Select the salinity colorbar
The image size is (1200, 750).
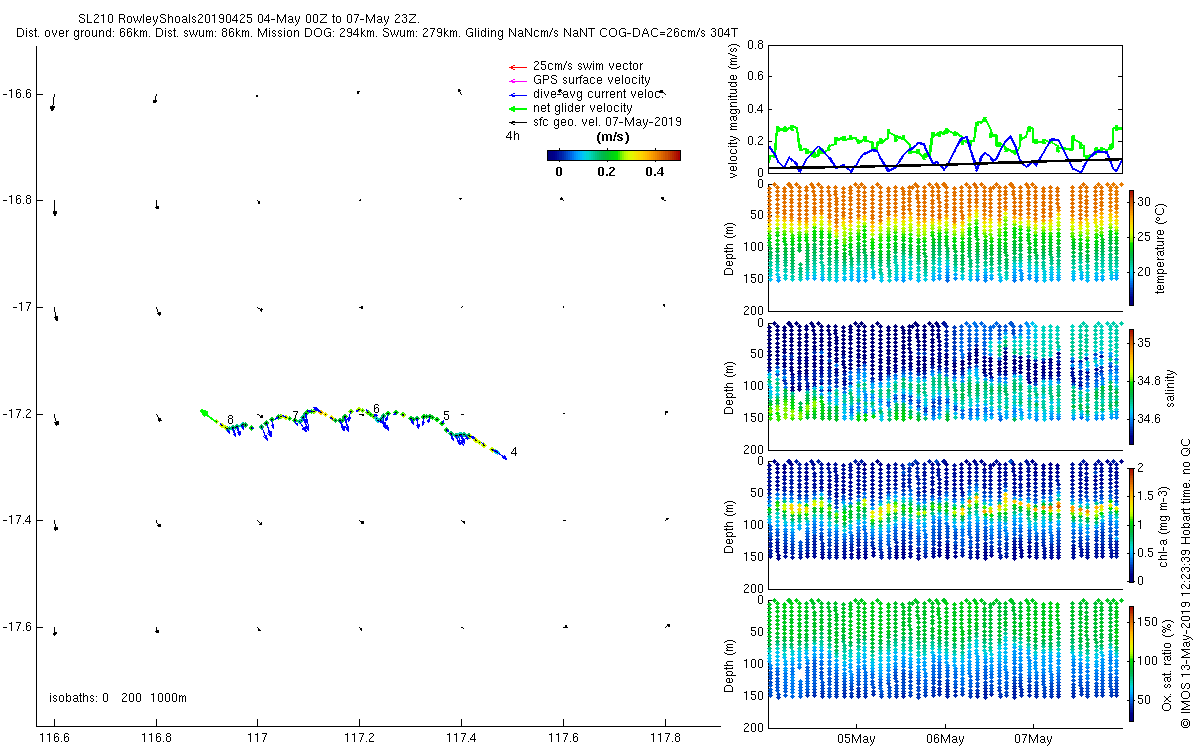(1131, 385)
